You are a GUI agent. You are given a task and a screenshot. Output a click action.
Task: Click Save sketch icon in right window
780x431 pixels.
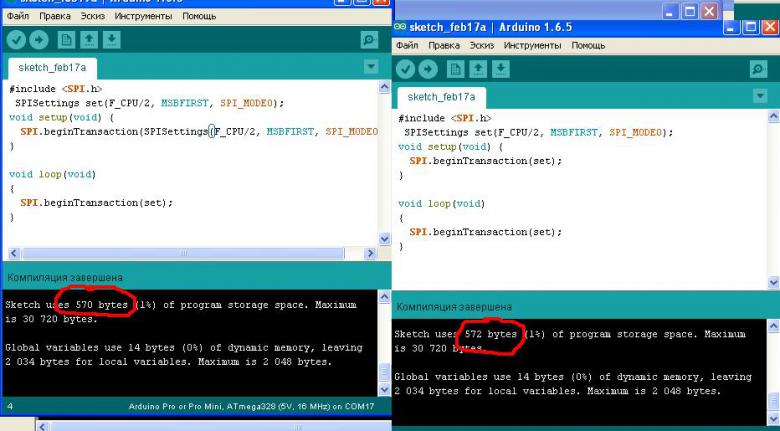501,69
